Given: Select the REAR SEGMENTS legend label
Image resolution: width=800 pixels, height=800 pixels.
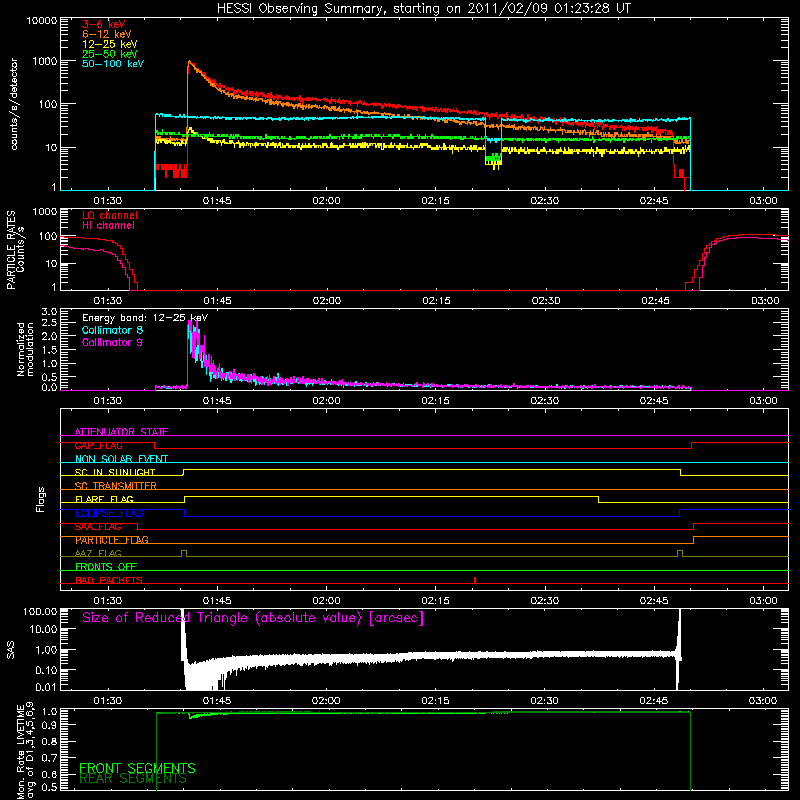Looking at the screenshot, I should tap(133, 779).
